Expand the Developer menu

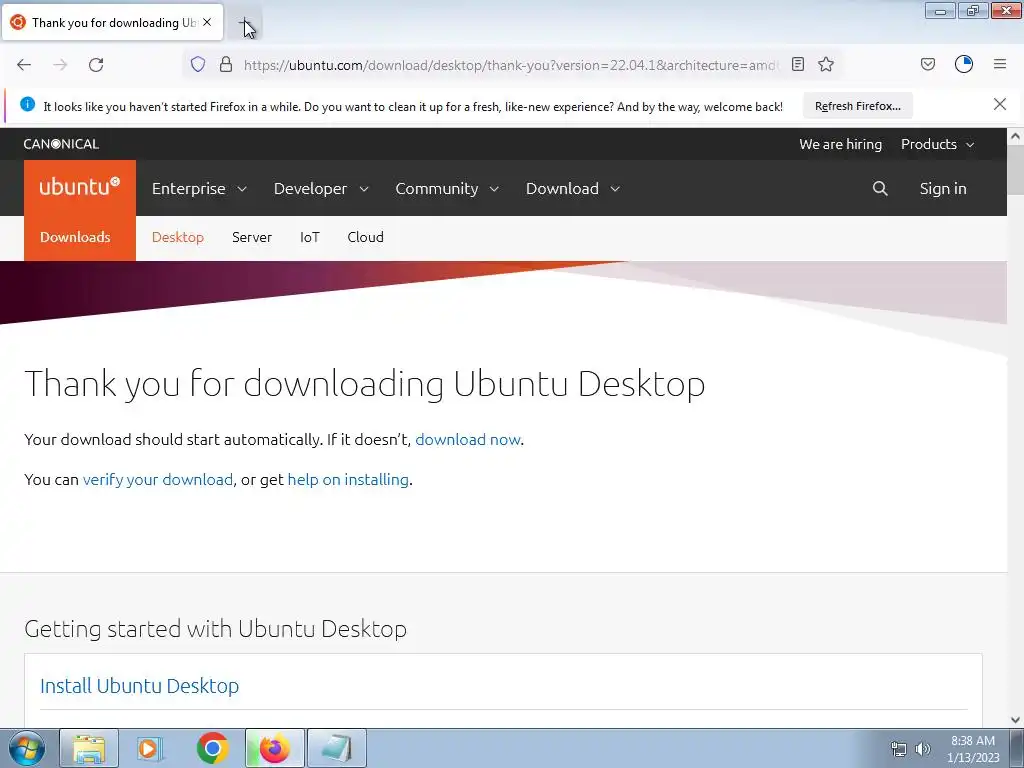click(321, 188)
